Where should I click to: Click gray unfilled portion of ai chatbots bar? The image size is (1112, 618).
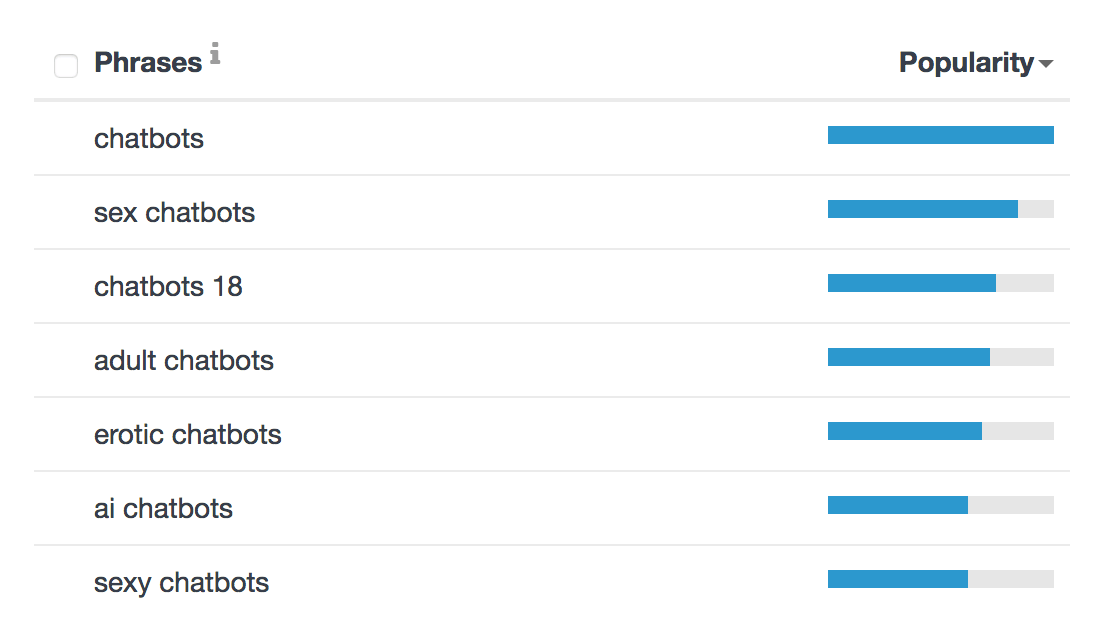pyautogui.click(x=1011, y=505)
